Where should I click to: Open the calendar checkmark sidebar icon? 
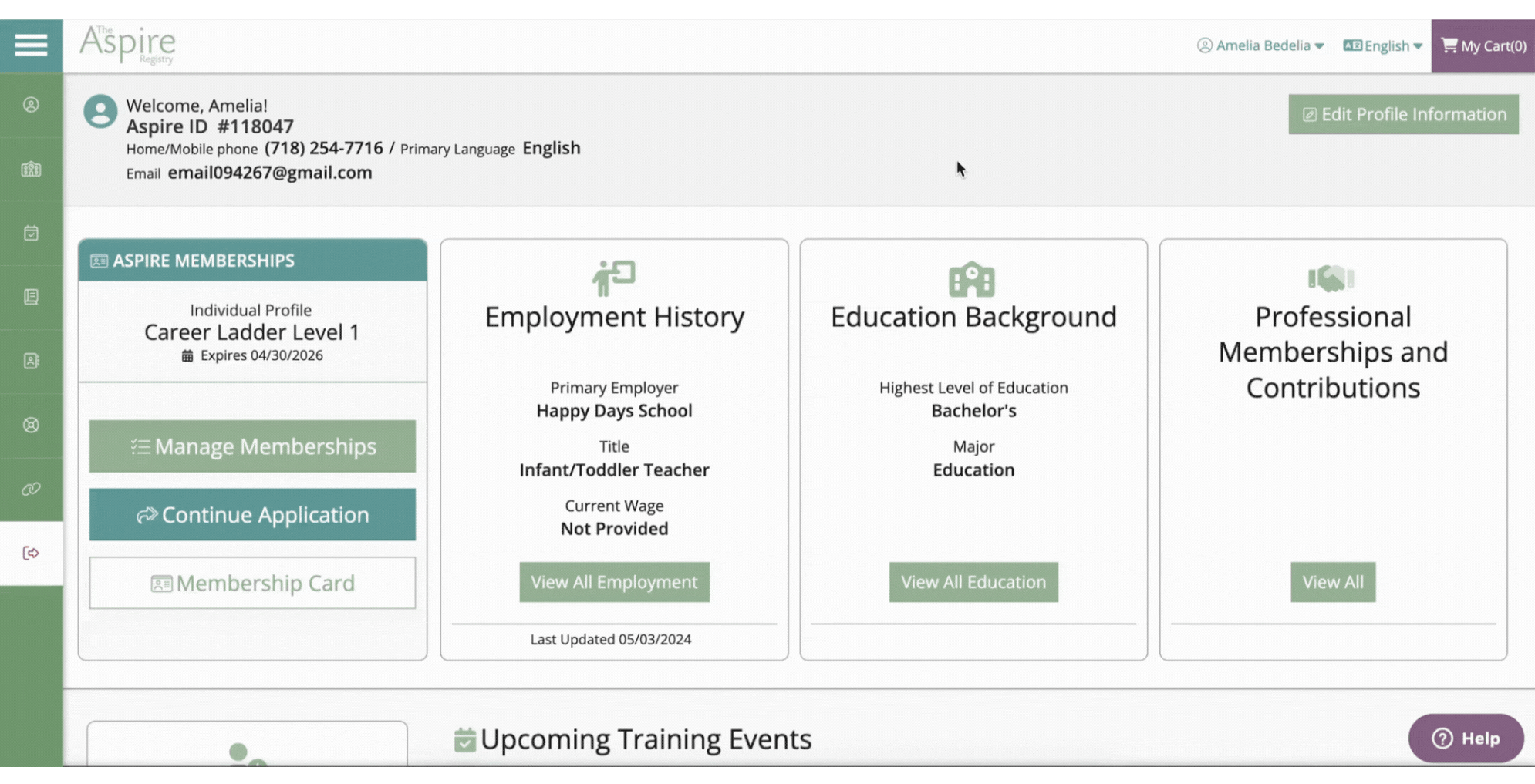click(x=31, y=233)
